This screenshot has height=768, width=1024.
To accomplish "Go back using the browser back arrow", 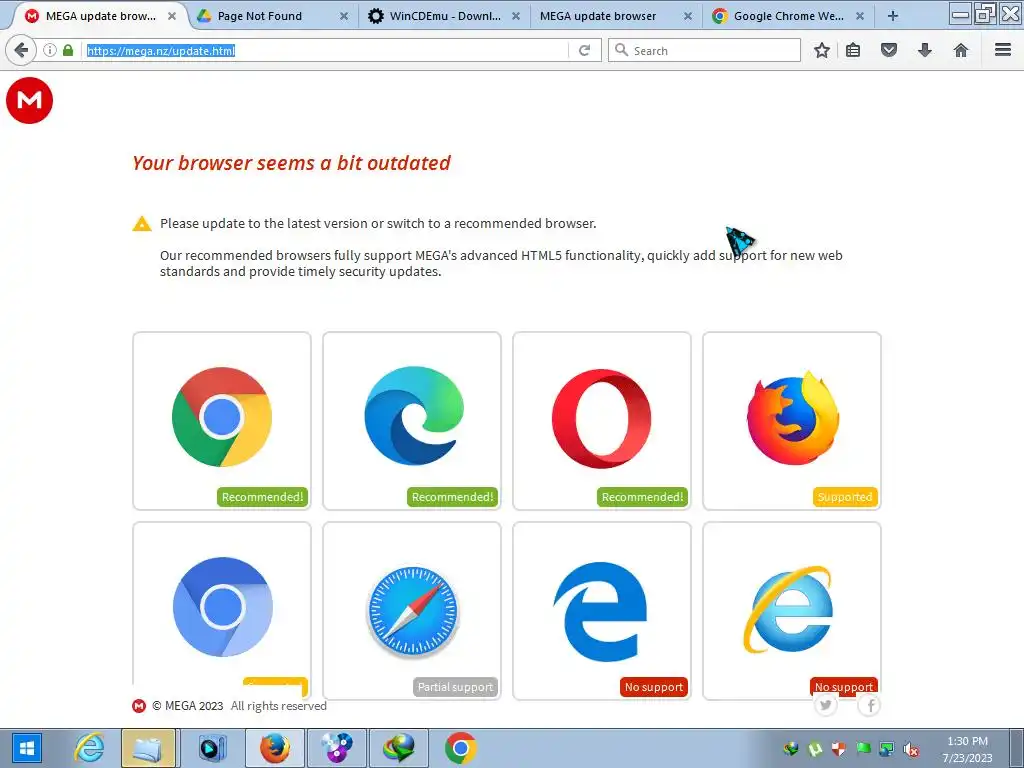I will (x=21, y=50).
